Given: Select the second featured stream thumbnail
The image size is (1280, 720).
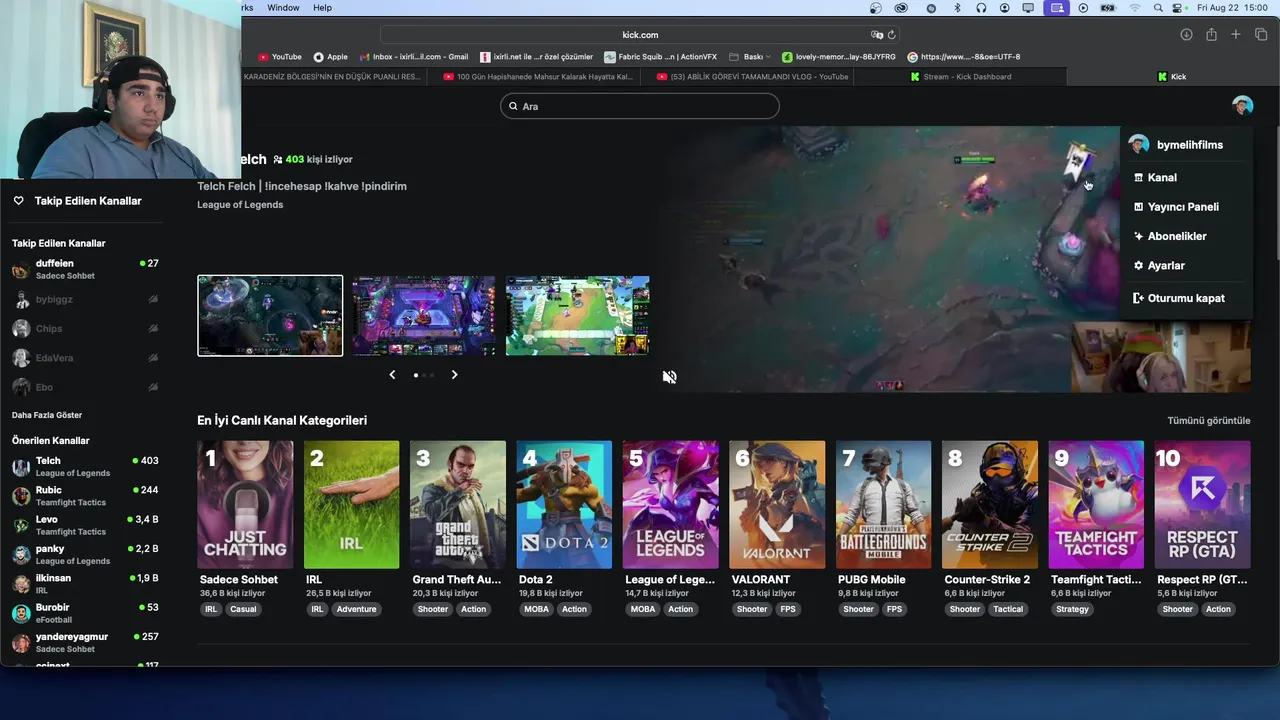Looking at the screenshot, I should click(424, 316).
